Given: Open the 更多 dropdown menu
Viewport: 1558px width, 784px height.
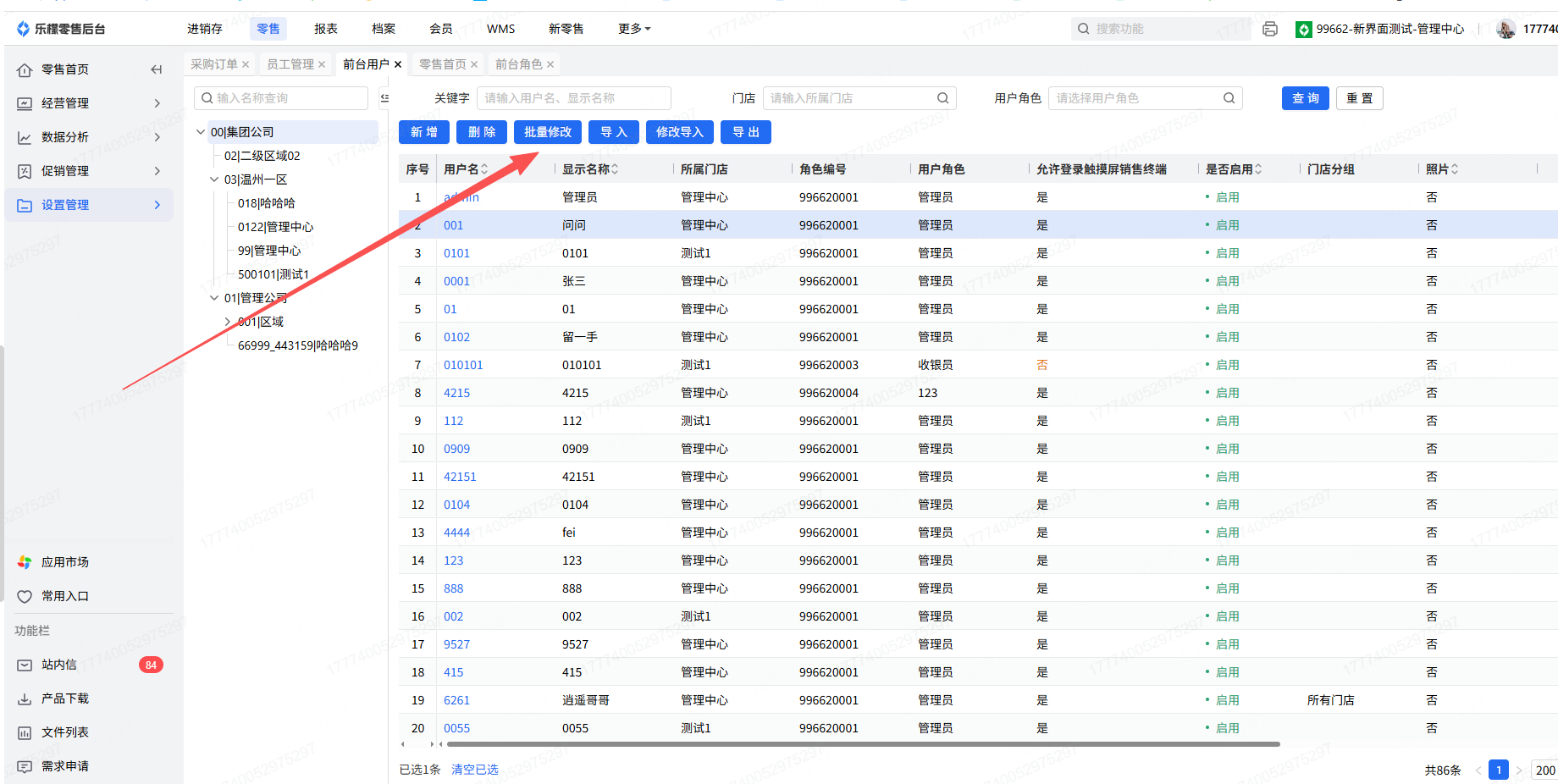Looking at the screenshot, I should pos(634,29).
